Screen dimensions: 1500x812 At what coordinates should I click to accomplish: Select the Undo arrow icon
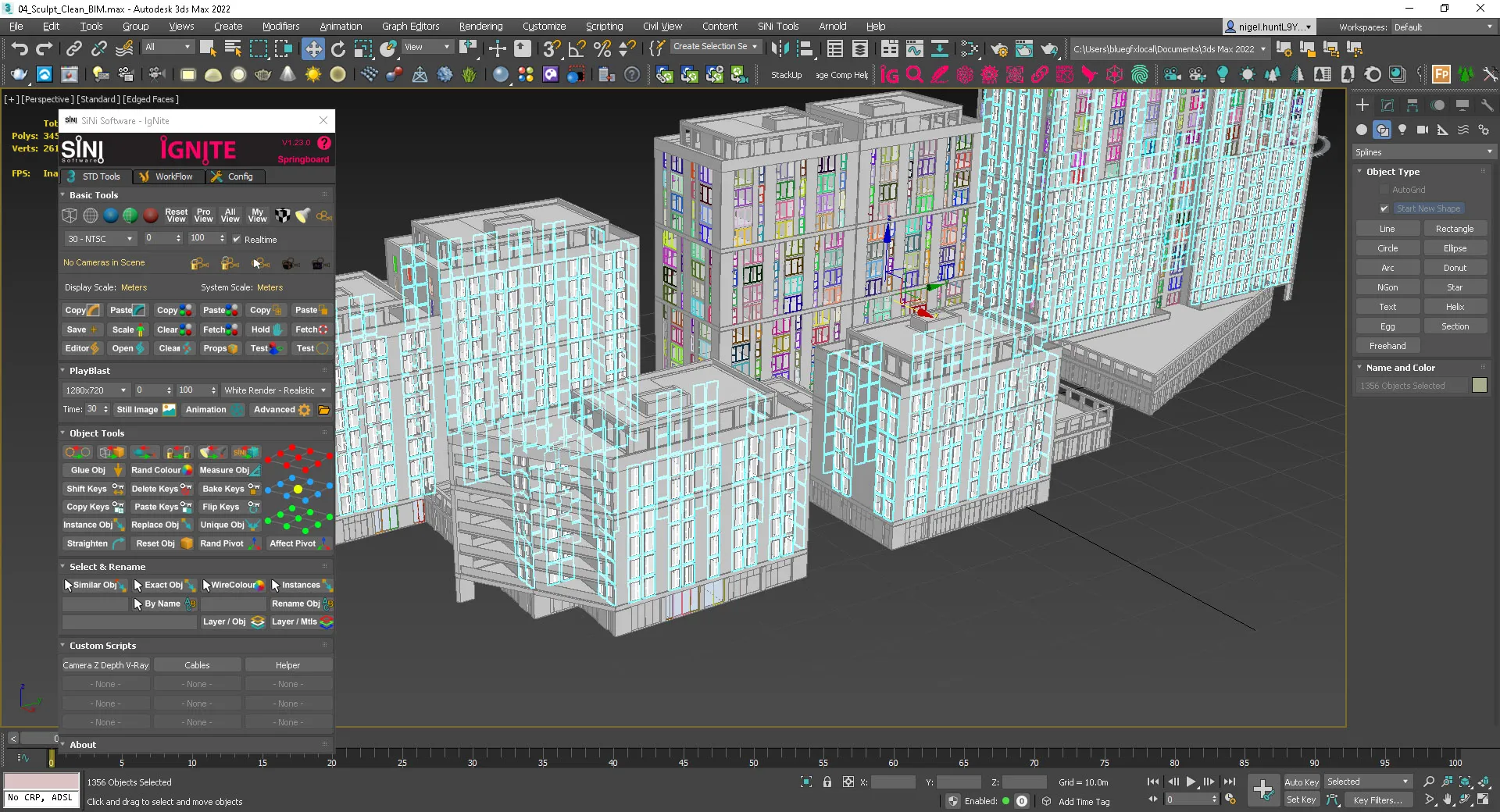[x=20, y=48]
